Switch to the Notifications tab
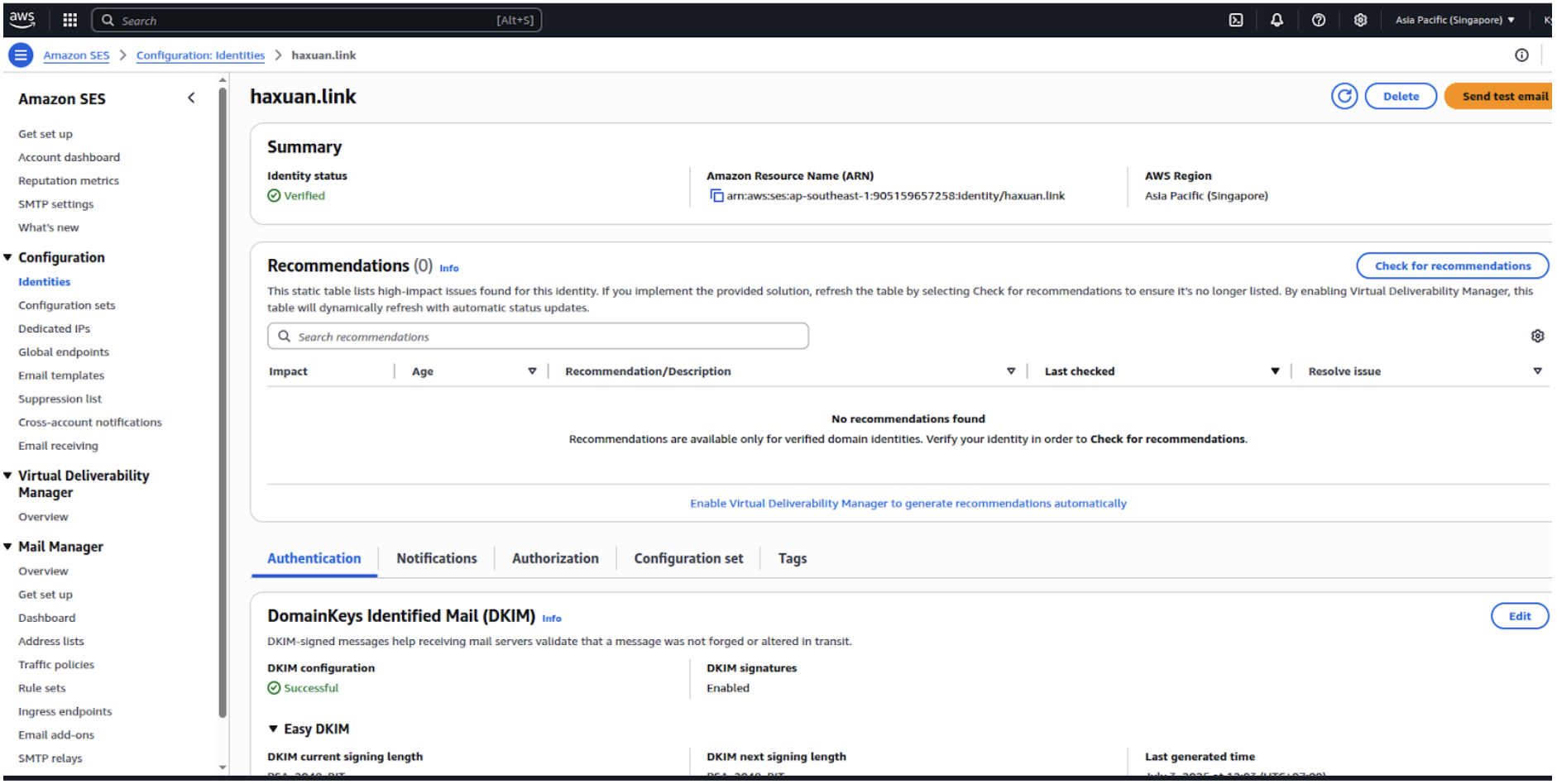This screenshot has width=1557, height=784. pyautogui.click(x=437, y=559)
